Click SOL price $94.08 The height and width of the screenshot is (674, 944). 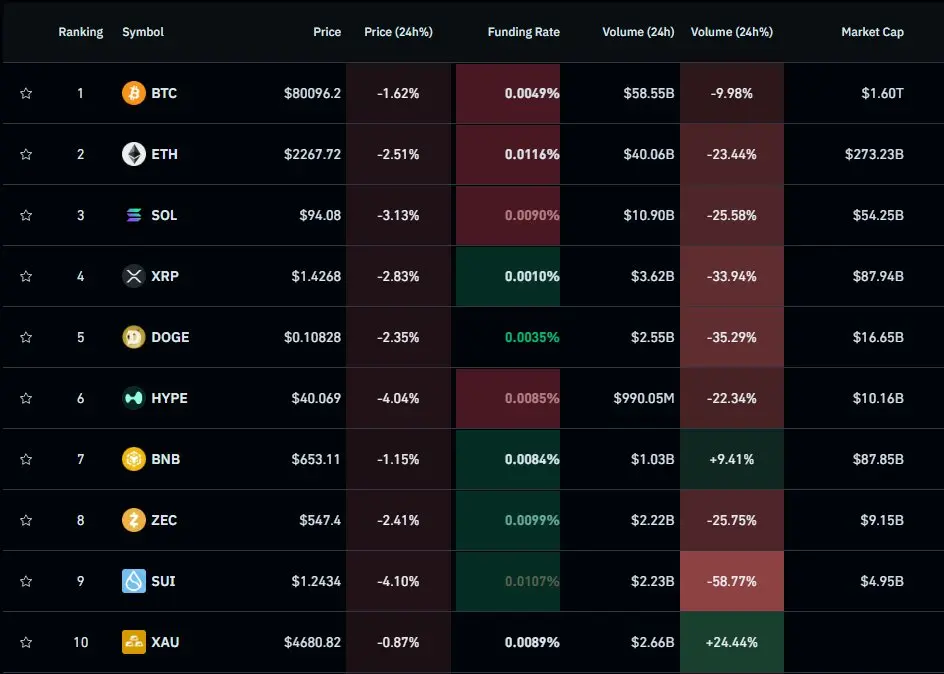coord(320,215)
